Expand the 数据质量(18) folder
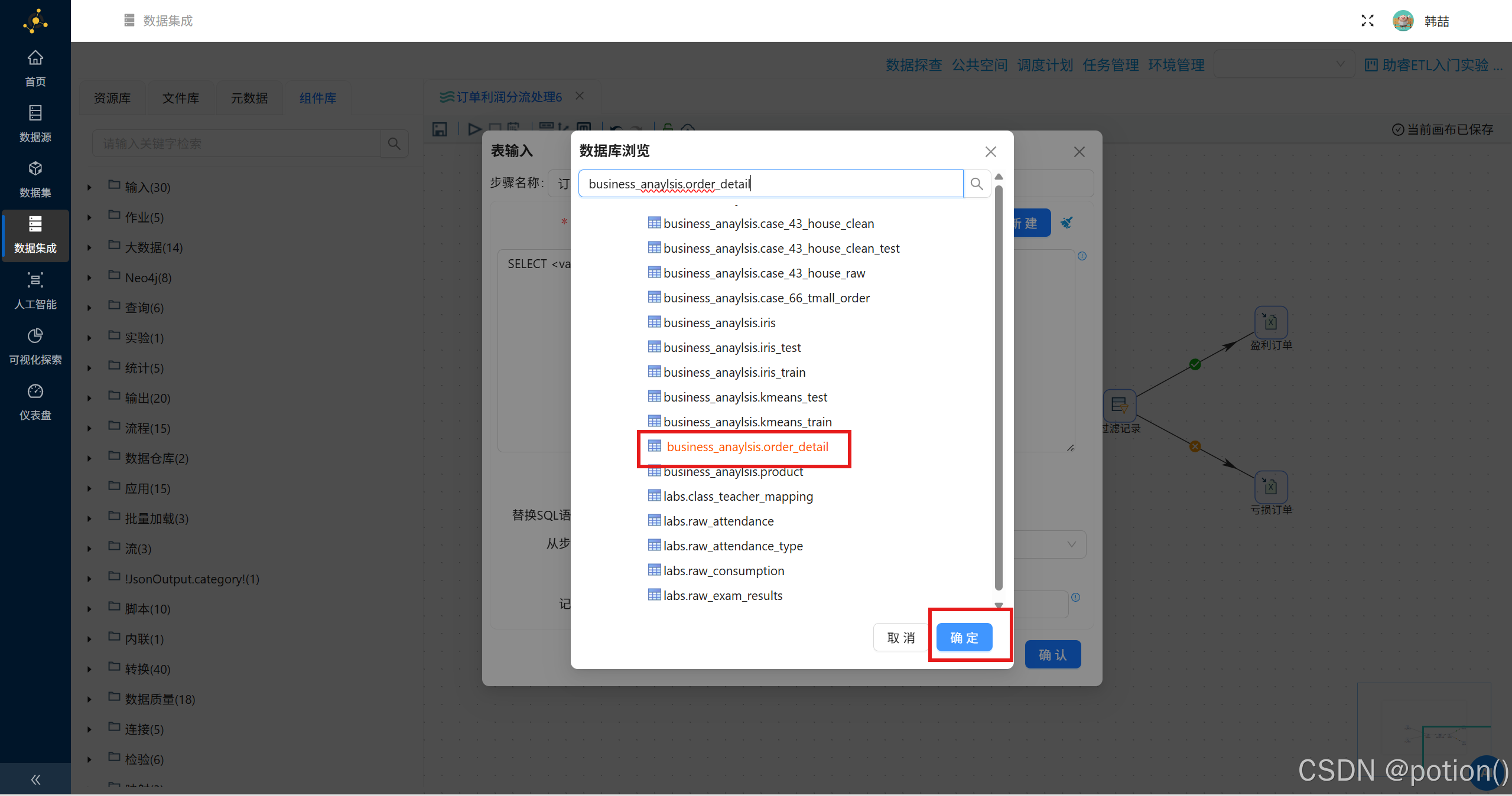The width and height of the screenshot is (1512, 796). click(x=89, y=699)
